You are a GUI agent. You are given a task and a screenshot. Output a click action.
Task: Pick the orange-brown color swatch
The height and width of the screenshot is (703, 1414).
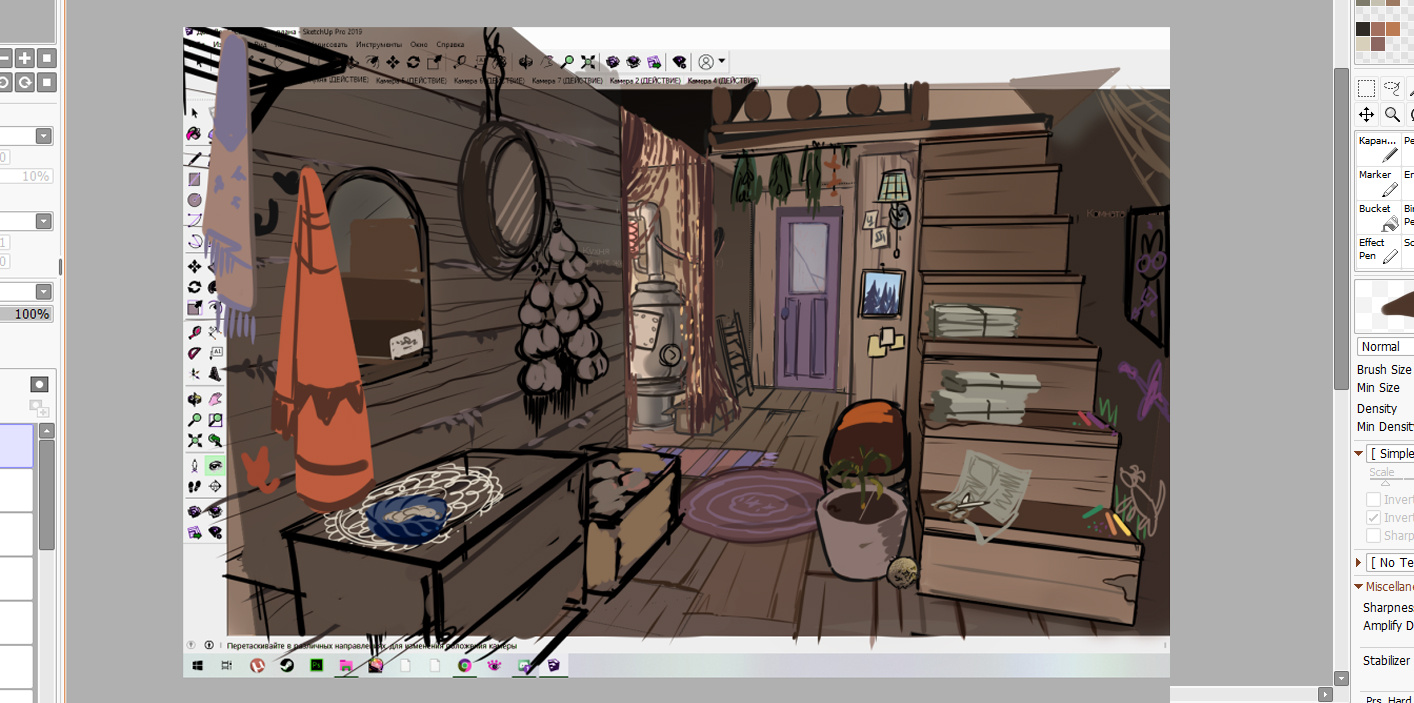pos(1393,29)
